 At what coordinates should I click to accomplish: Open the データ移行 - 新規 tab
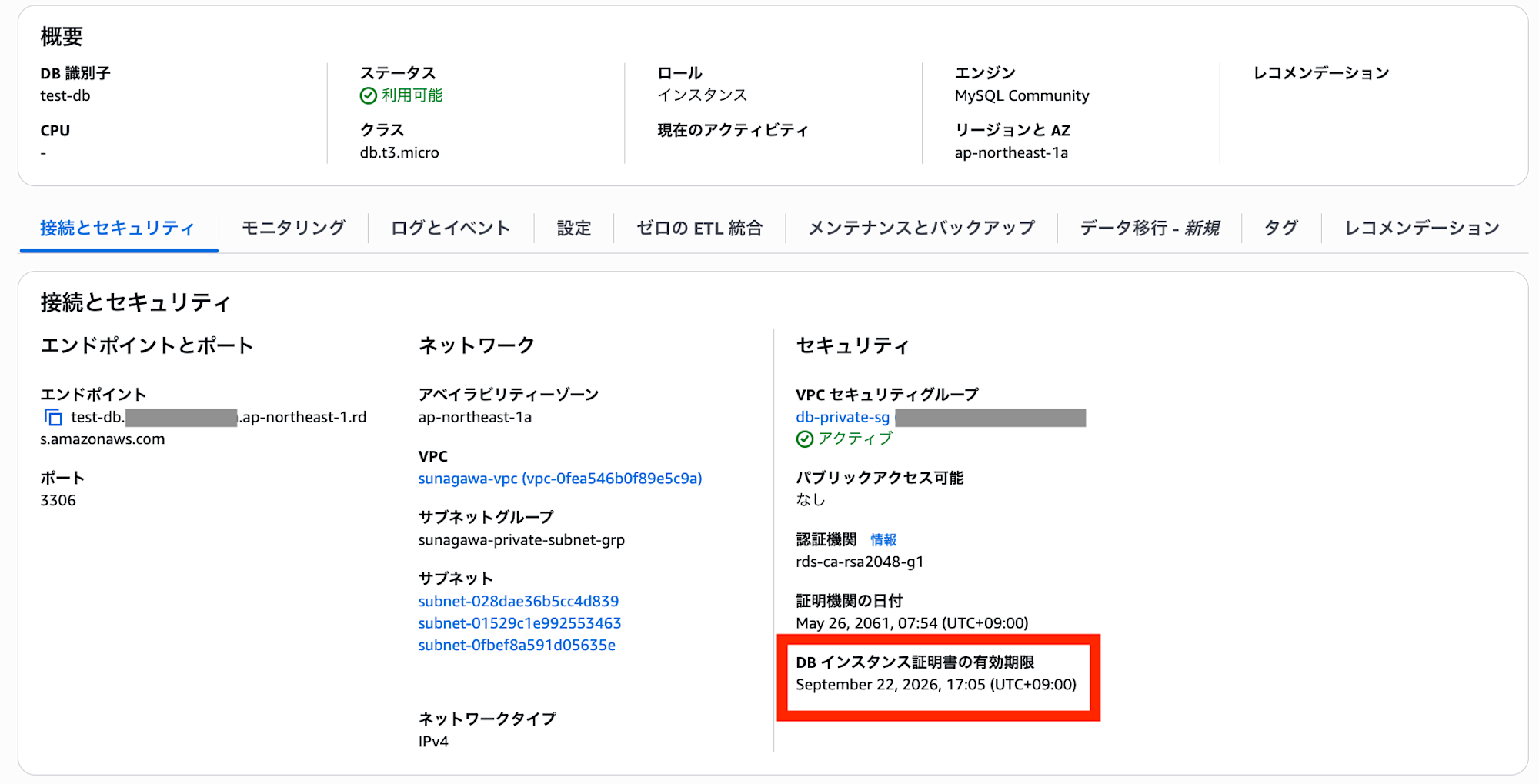point(1150,229)
